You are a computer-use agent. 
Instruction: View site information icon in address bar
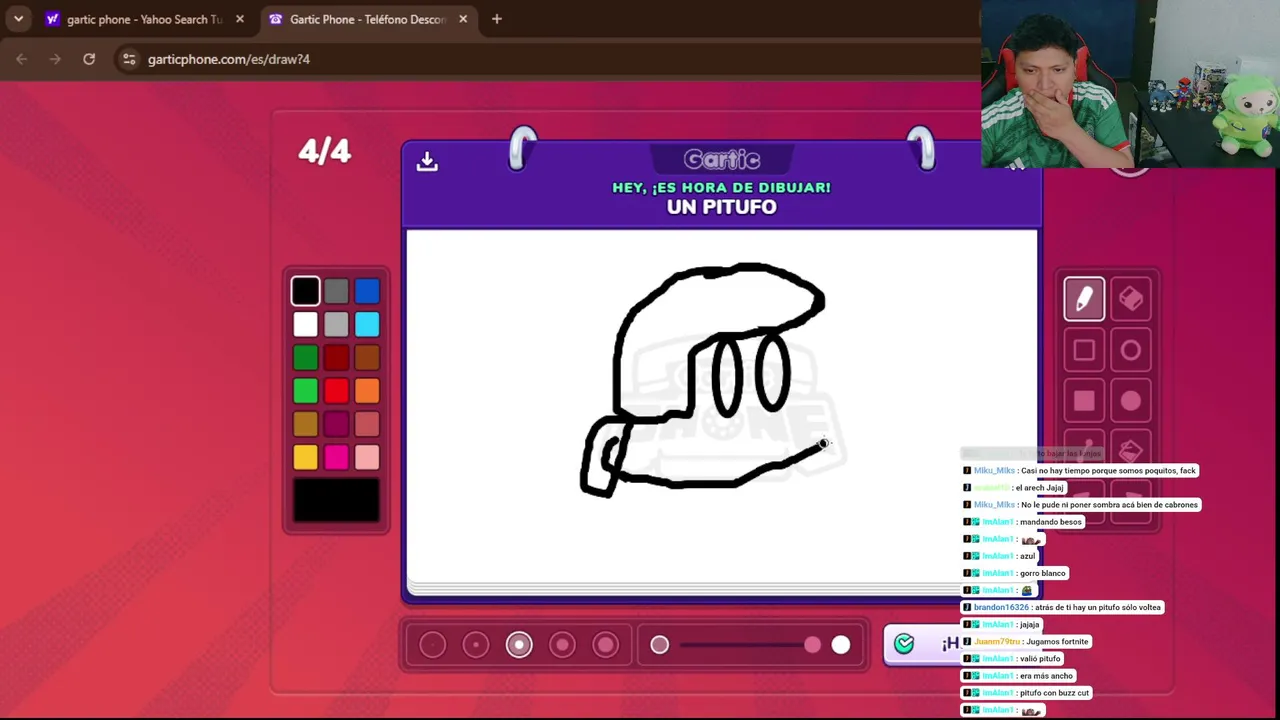[x=129, y=59]
